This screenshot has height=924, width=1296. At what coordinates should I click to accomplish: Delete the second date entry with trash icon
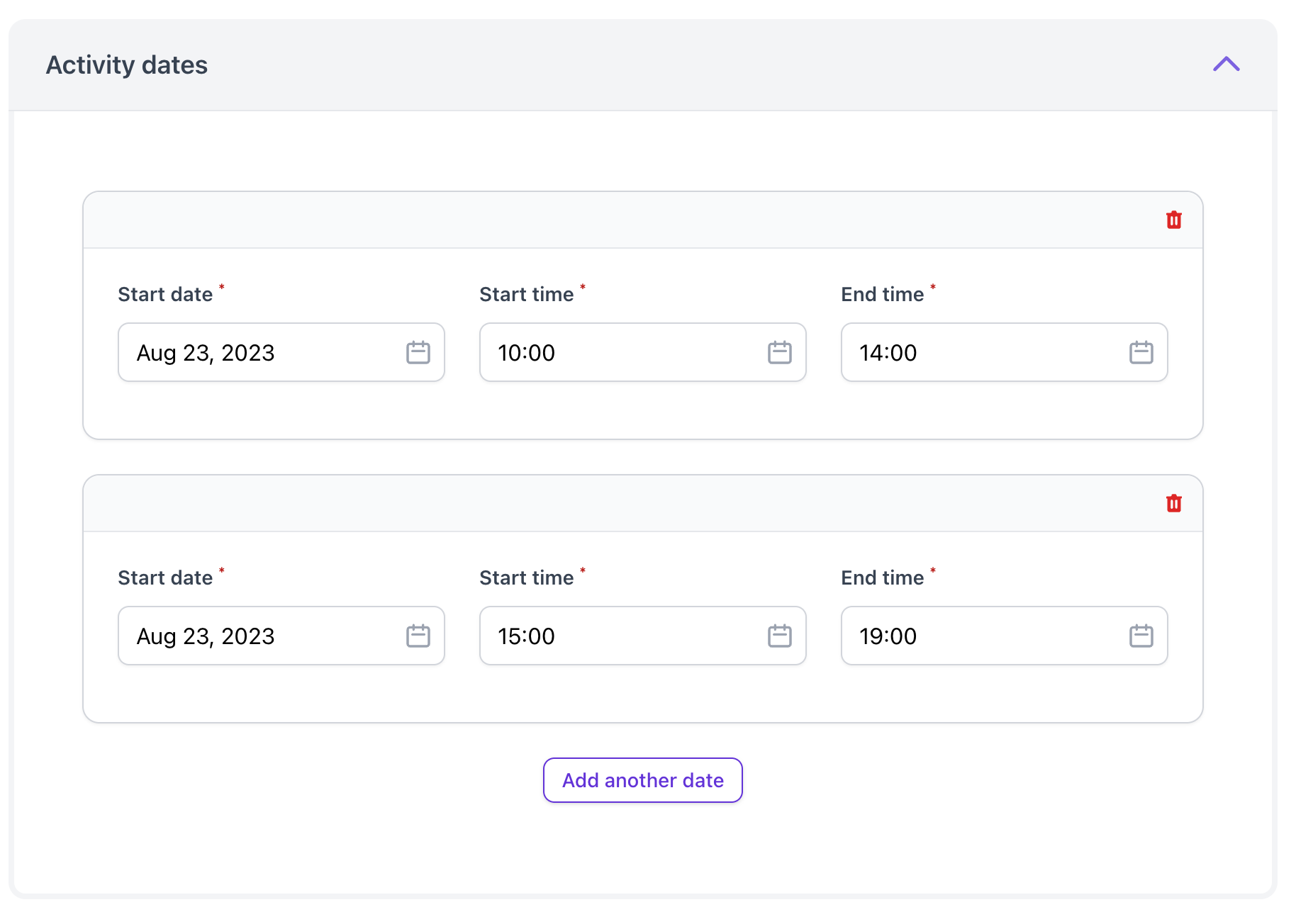1173,503
